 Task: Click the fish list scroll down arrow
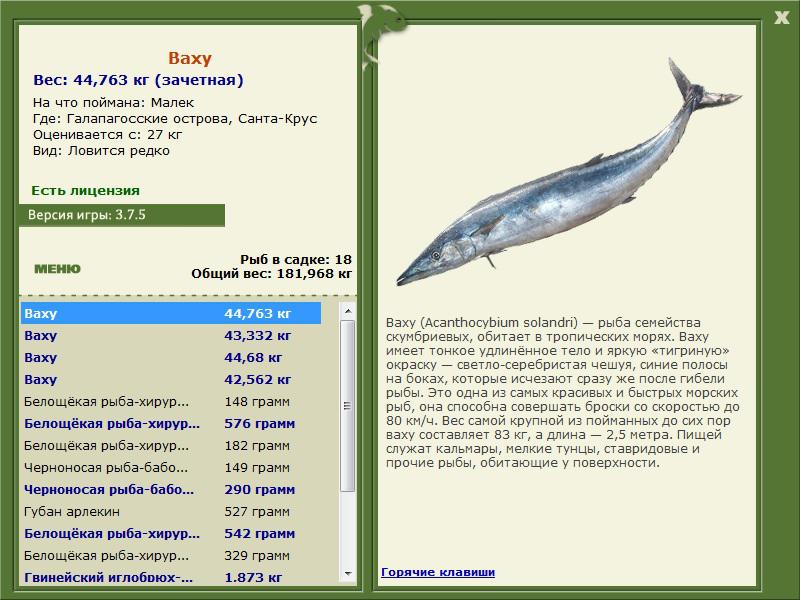click(x=348, y=573)
